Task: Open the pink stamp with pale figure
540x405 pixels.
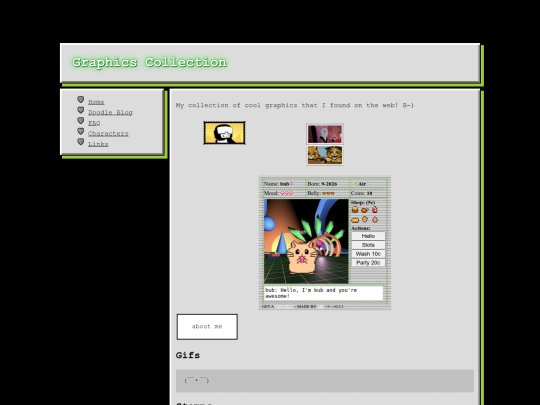Action: (x=325, y=134)
